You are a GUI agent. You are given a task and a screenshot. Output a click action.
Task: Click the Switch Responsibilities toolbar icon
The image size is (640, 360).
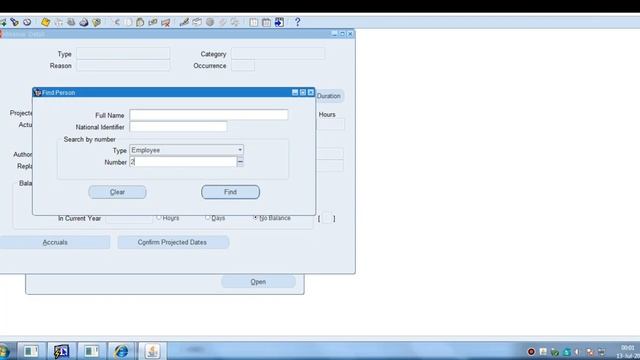(71, 22)
